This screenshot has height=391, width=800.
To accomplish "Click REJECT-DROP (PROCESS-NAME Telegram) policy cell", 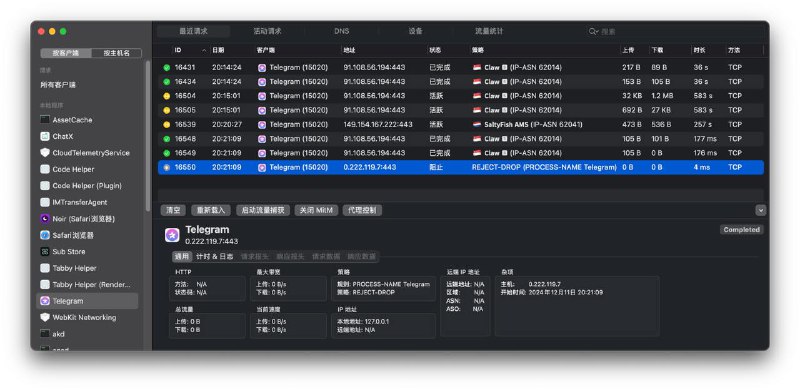I will 544,167.
